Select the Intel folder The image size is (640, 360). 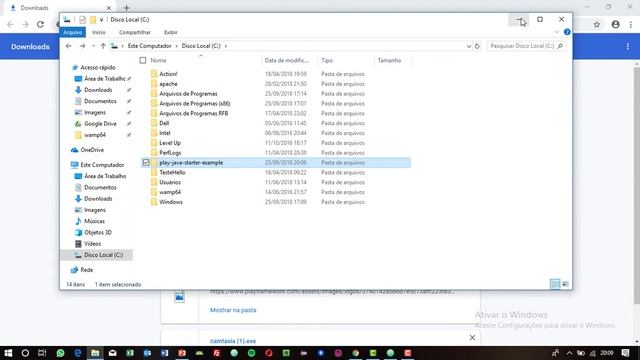[165, 133]
